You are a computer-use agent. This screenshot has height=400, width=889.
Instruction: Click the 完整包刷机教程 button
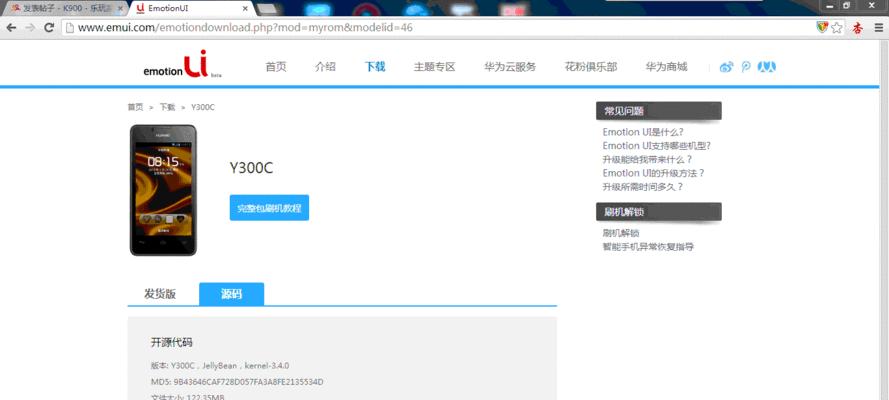click(x=269, y=208)
